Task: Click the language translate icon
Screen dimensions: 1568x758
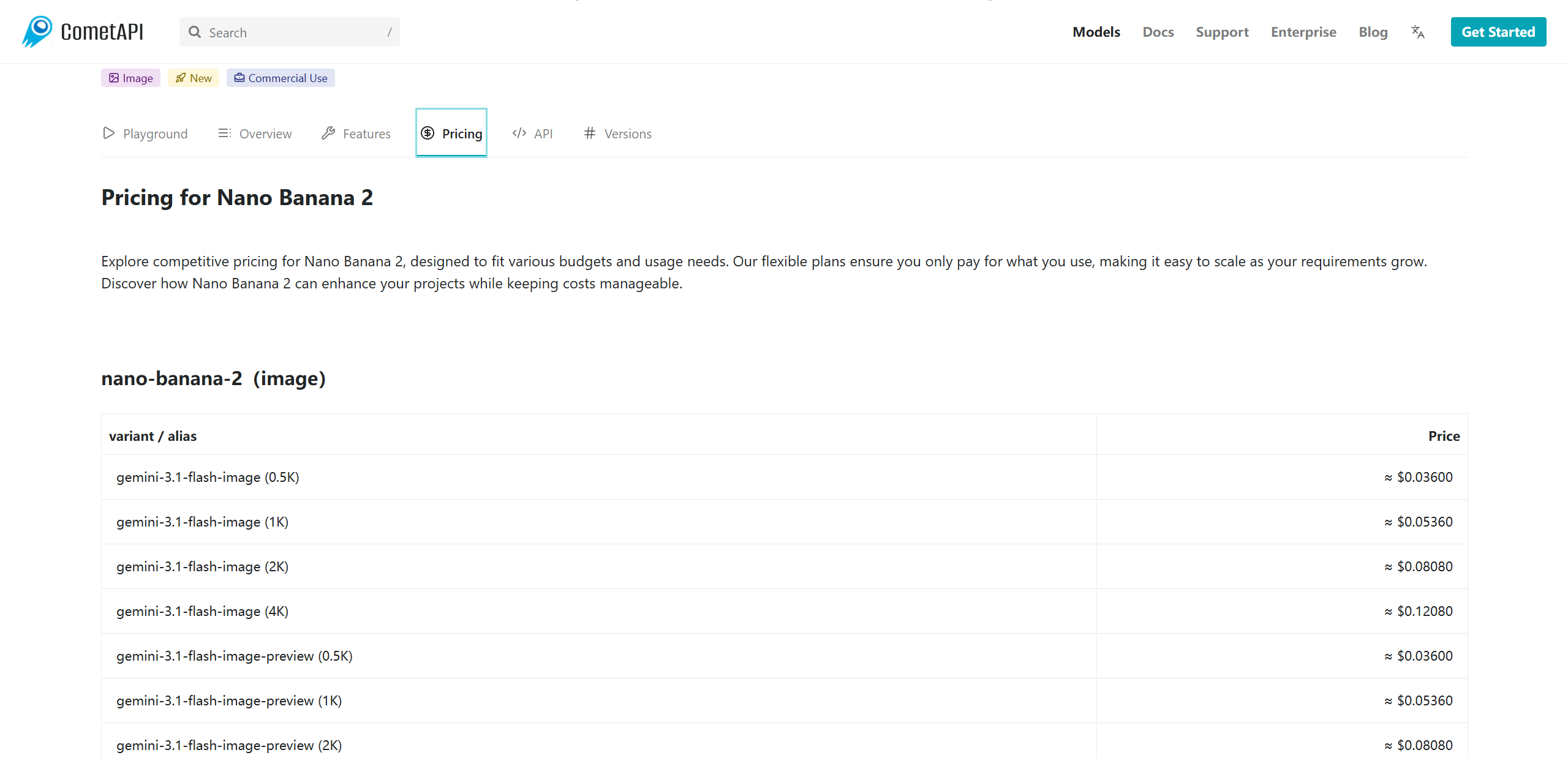Action: pos(1417,32)
